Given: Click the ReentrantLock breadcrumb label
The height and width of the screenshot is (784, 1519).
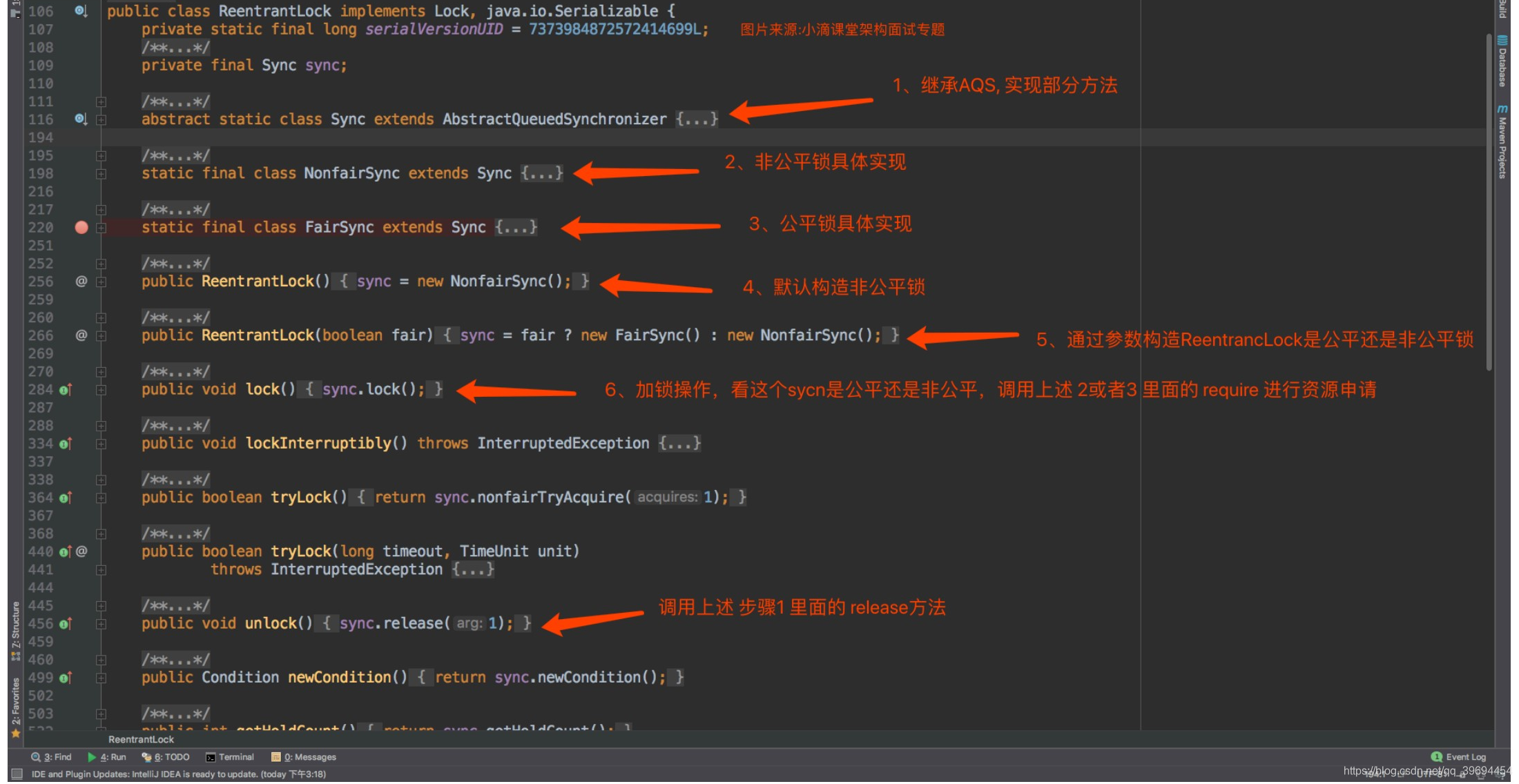Looking at the screenshot, I should click(141, 739).
